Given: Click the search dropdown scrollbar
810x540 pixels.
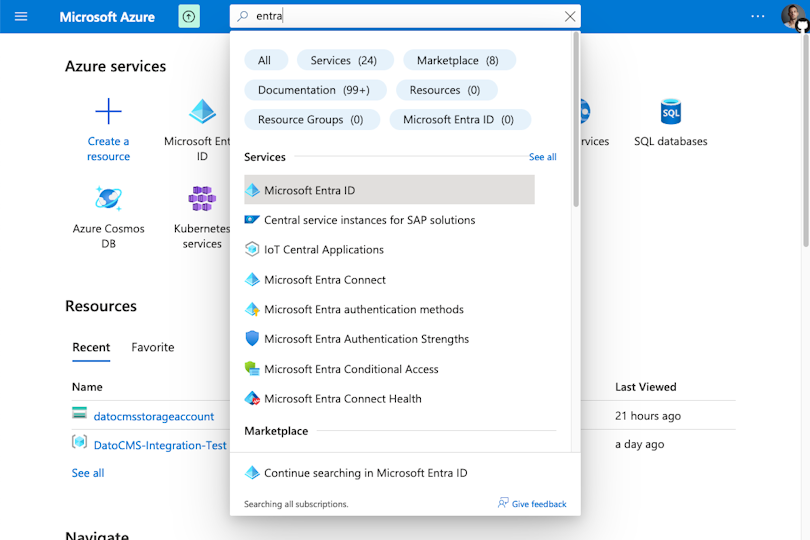Looking at the screenshot, I should pyautogui.click(x=576, y=120).
